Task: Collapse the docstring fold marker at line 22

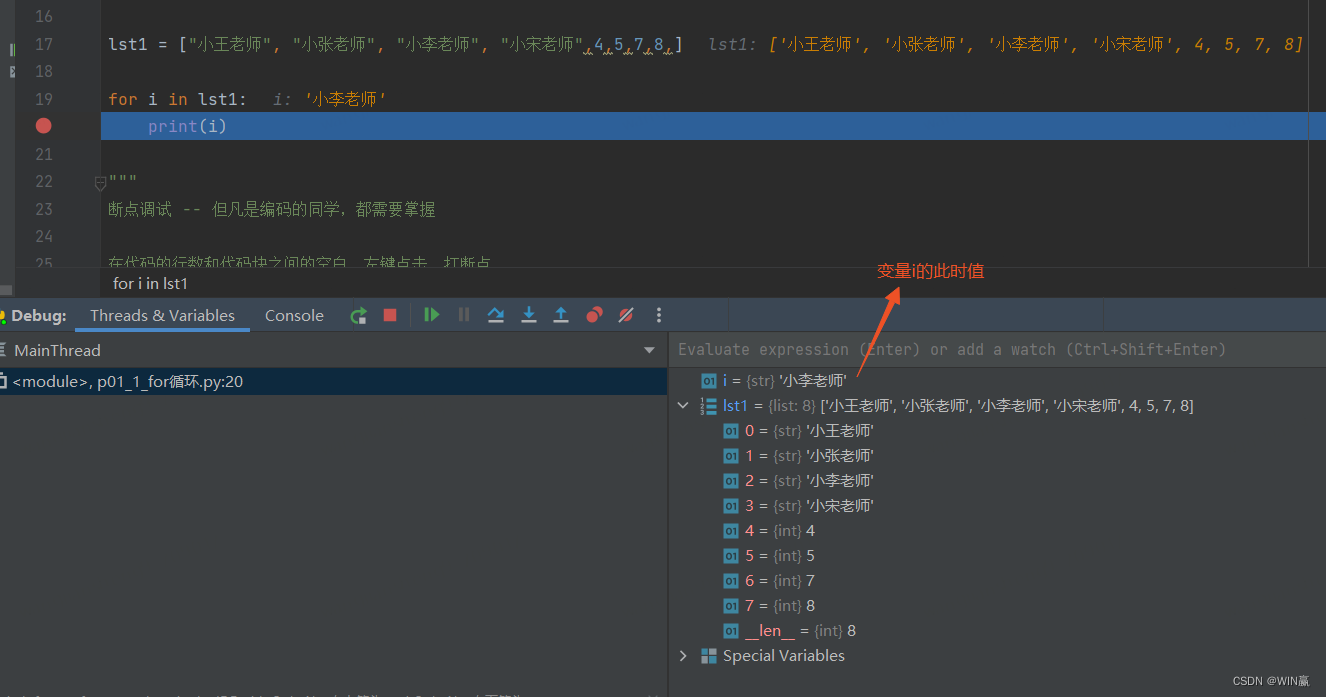Action: pyautogui.click(x=100, y=183)
